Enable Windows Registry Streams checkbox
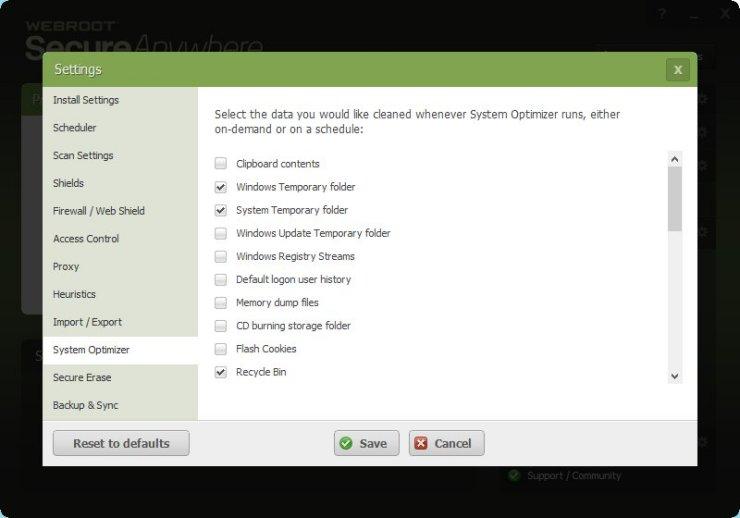This screenshot has height=518, width=740. [220, 256]
